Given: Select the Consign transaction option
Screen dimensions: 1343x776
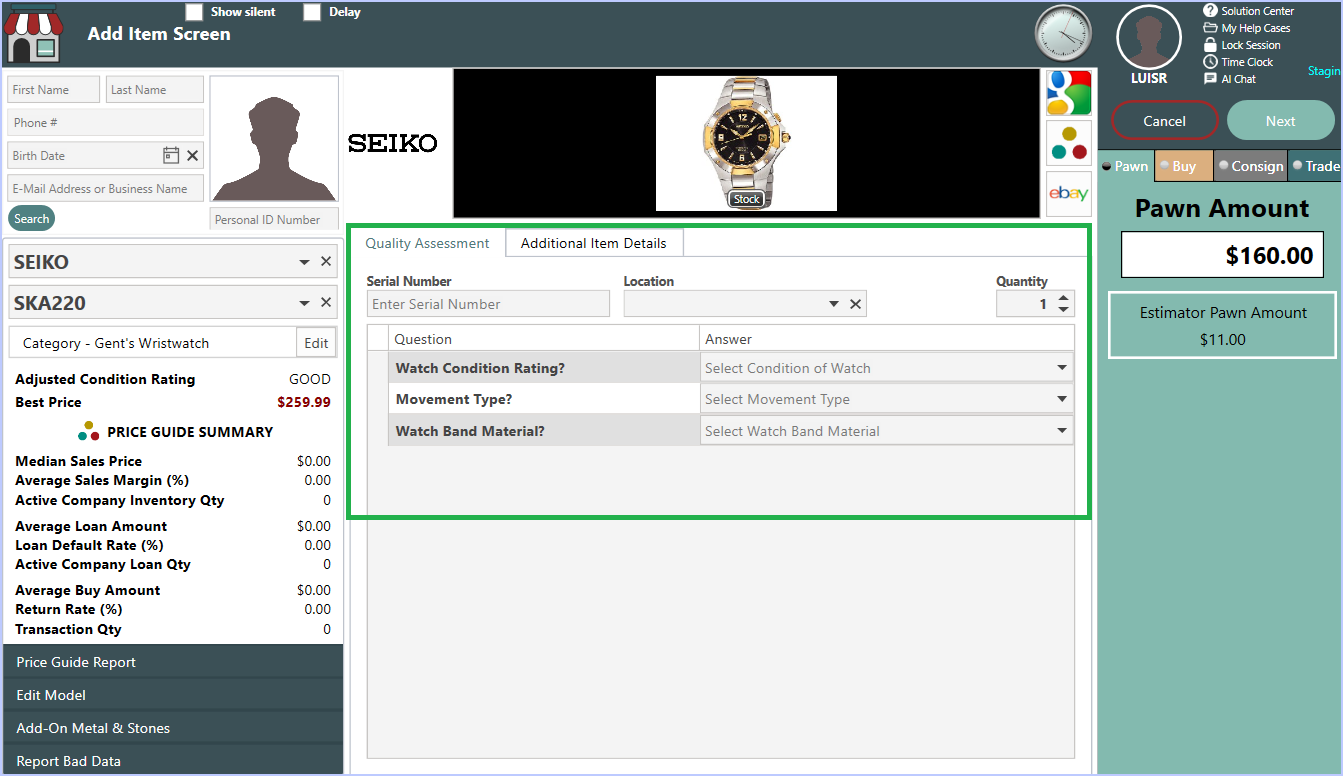Looking at the screenshot, I should click(x=1250, y=166).
